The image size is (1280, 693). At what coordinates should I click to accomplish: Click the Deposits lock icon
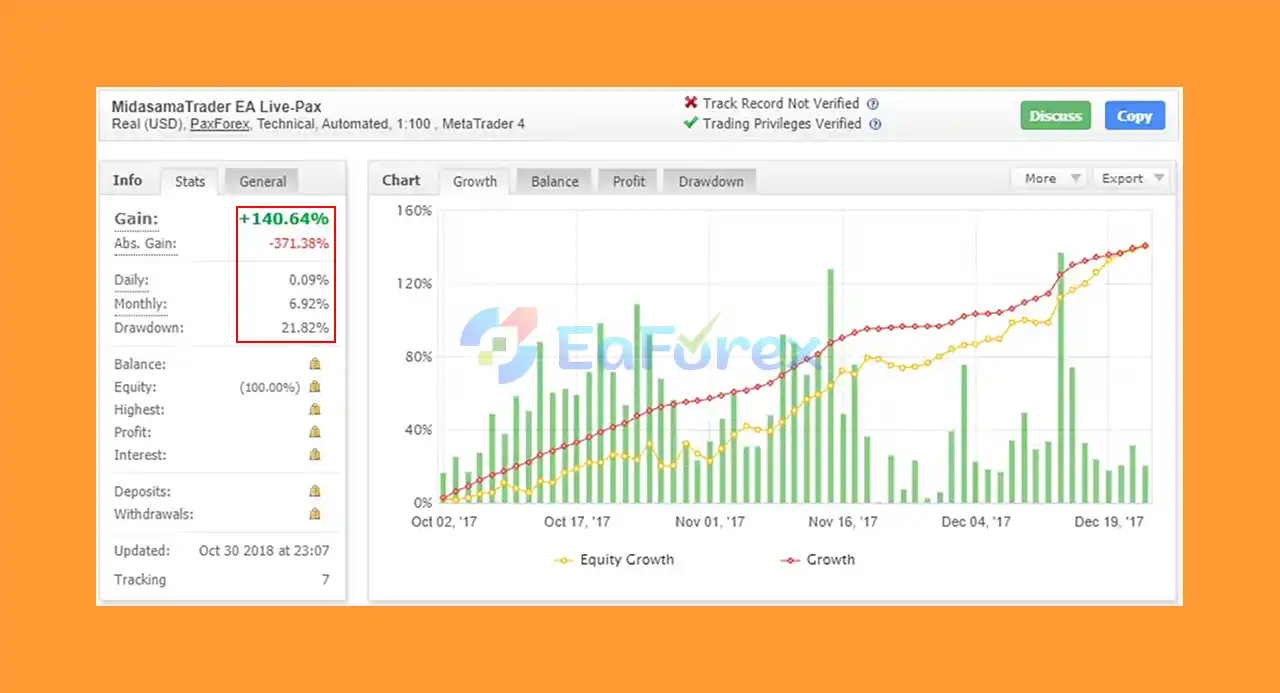pos(314,491)
